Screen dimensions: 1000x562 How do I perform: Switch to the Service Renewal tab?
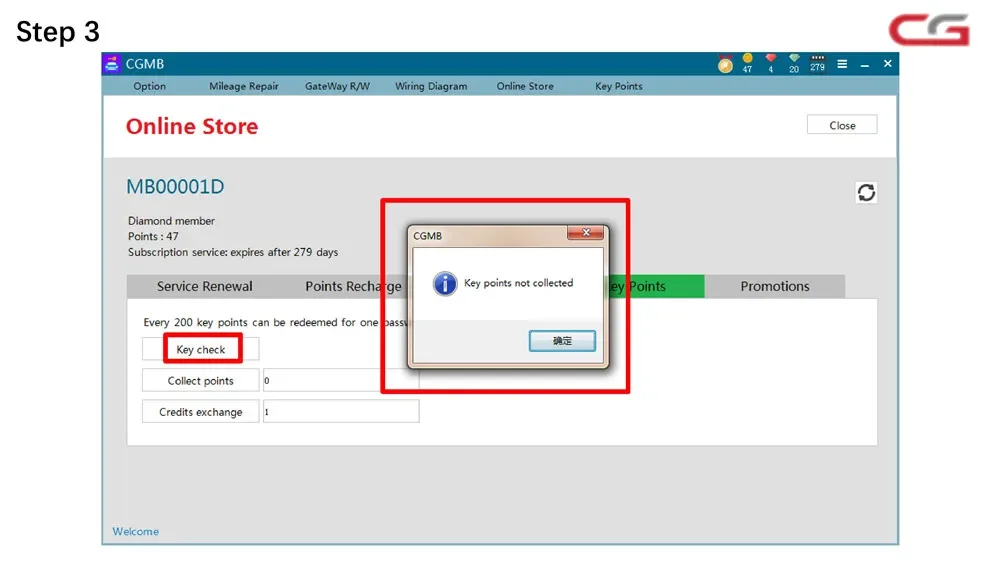click(205, 286)
